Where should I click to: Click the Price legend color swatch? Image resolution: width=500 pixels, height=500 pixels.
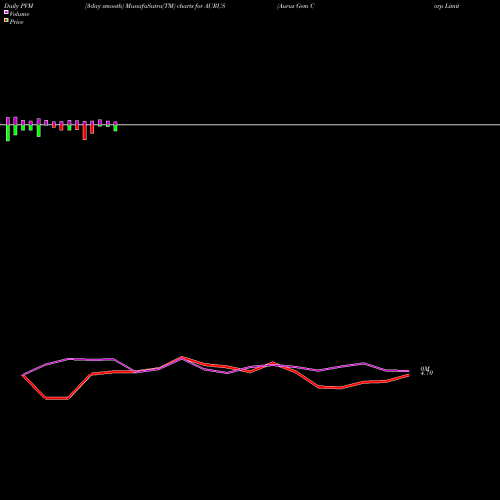coord(6,20)
